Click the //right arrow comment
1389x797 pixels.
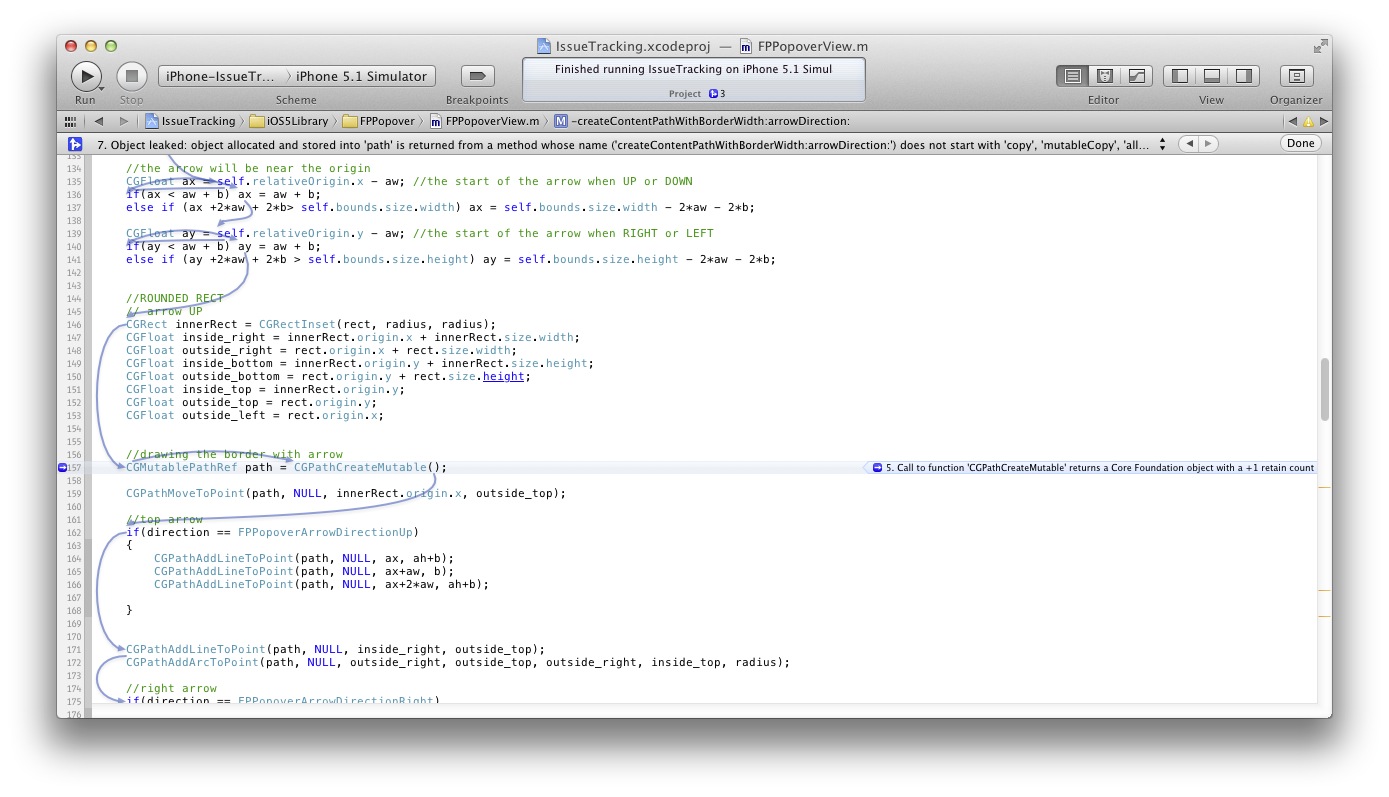tap(172, 688)
